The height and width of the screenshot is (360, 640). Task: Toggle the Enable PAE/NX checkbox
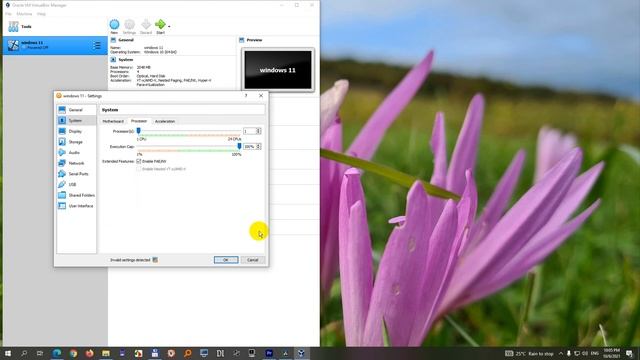pyautogui.click(x=139, y=161)
